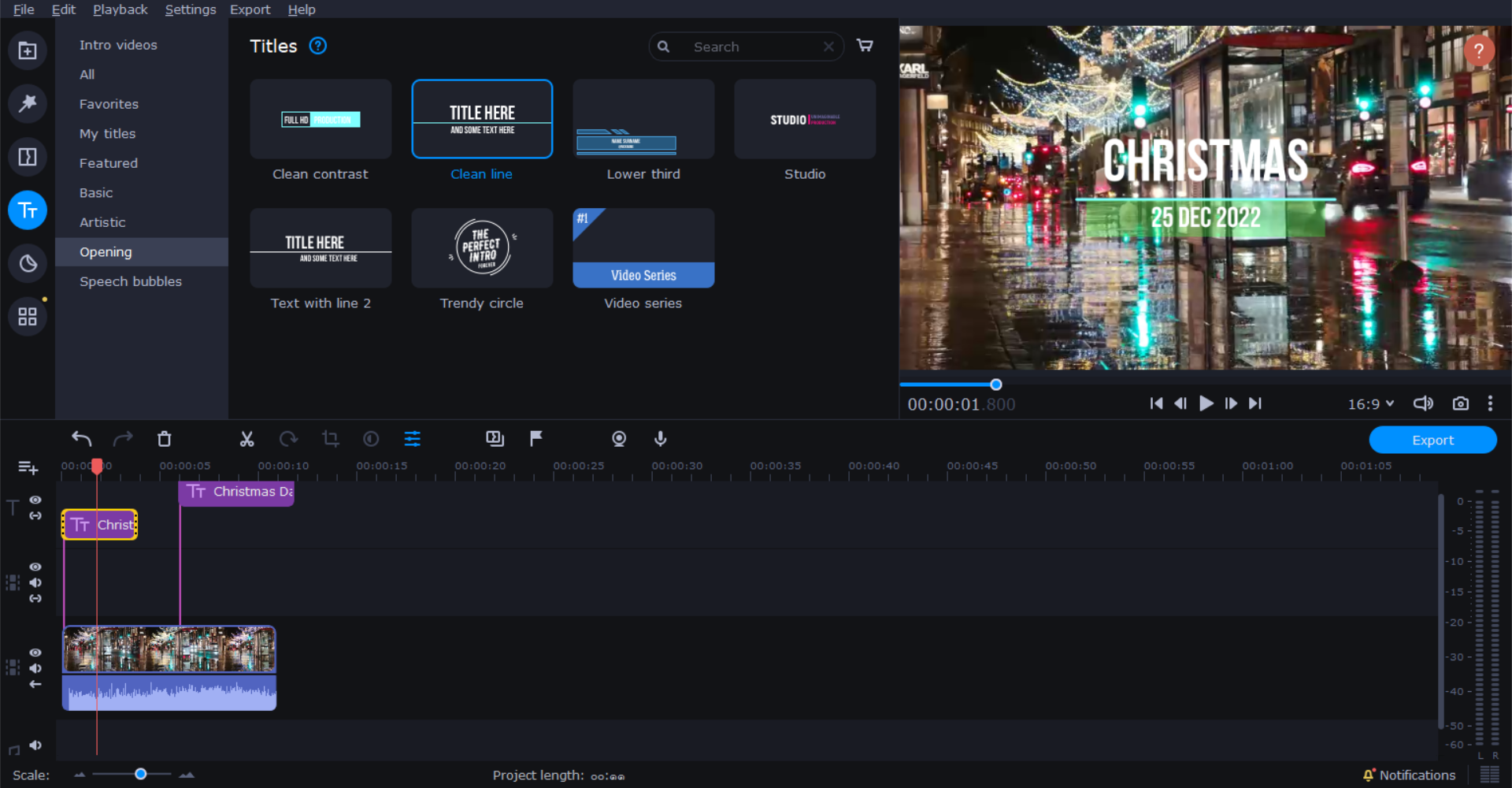Screen dimensions: 1512x788
Task: Open the store shopping cart icon
Action: coord(865,46)
